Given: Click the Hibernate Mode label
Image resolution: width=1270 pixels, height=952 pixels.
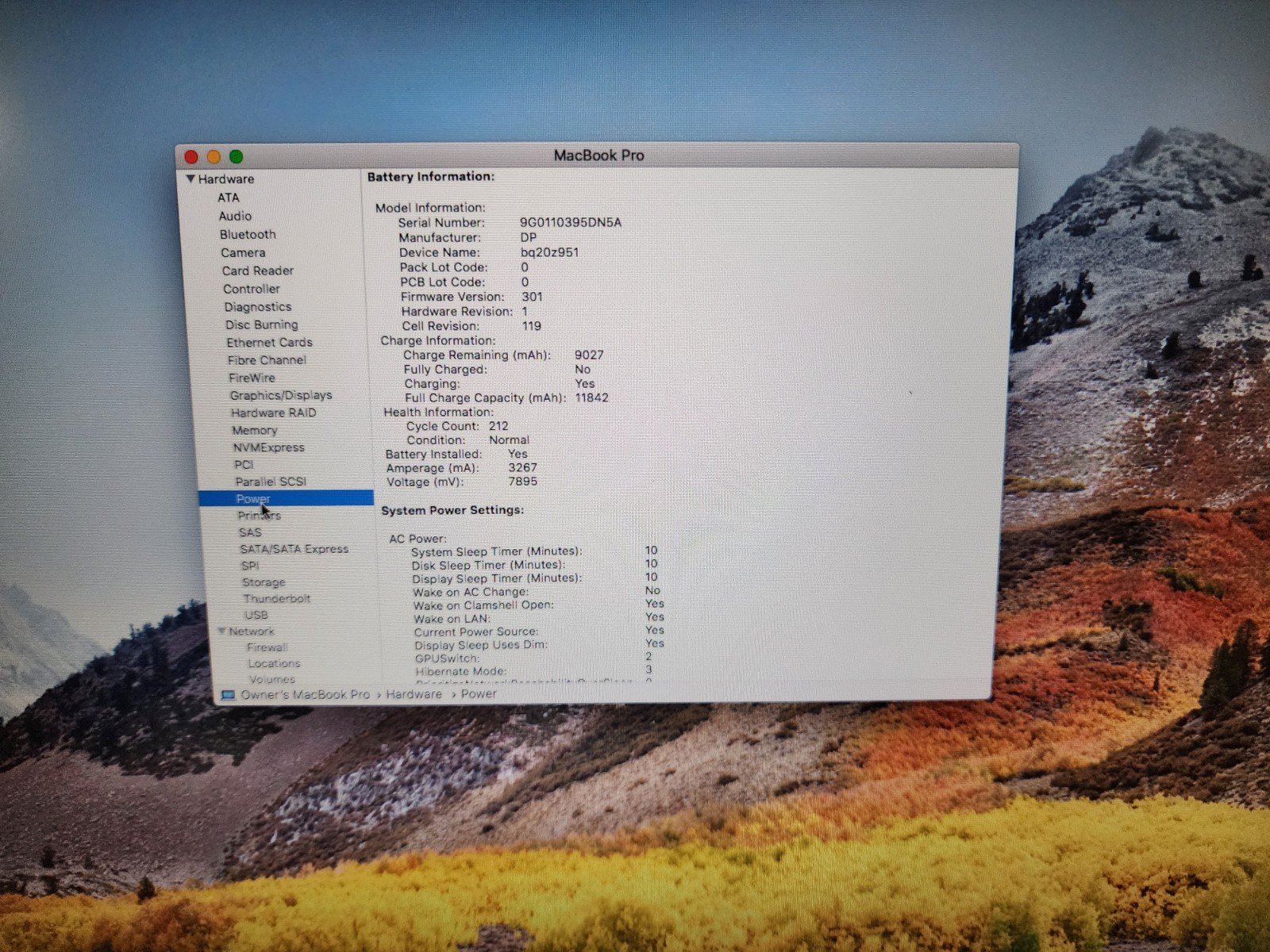Looking at the screenshot, I should click(460, 671).
